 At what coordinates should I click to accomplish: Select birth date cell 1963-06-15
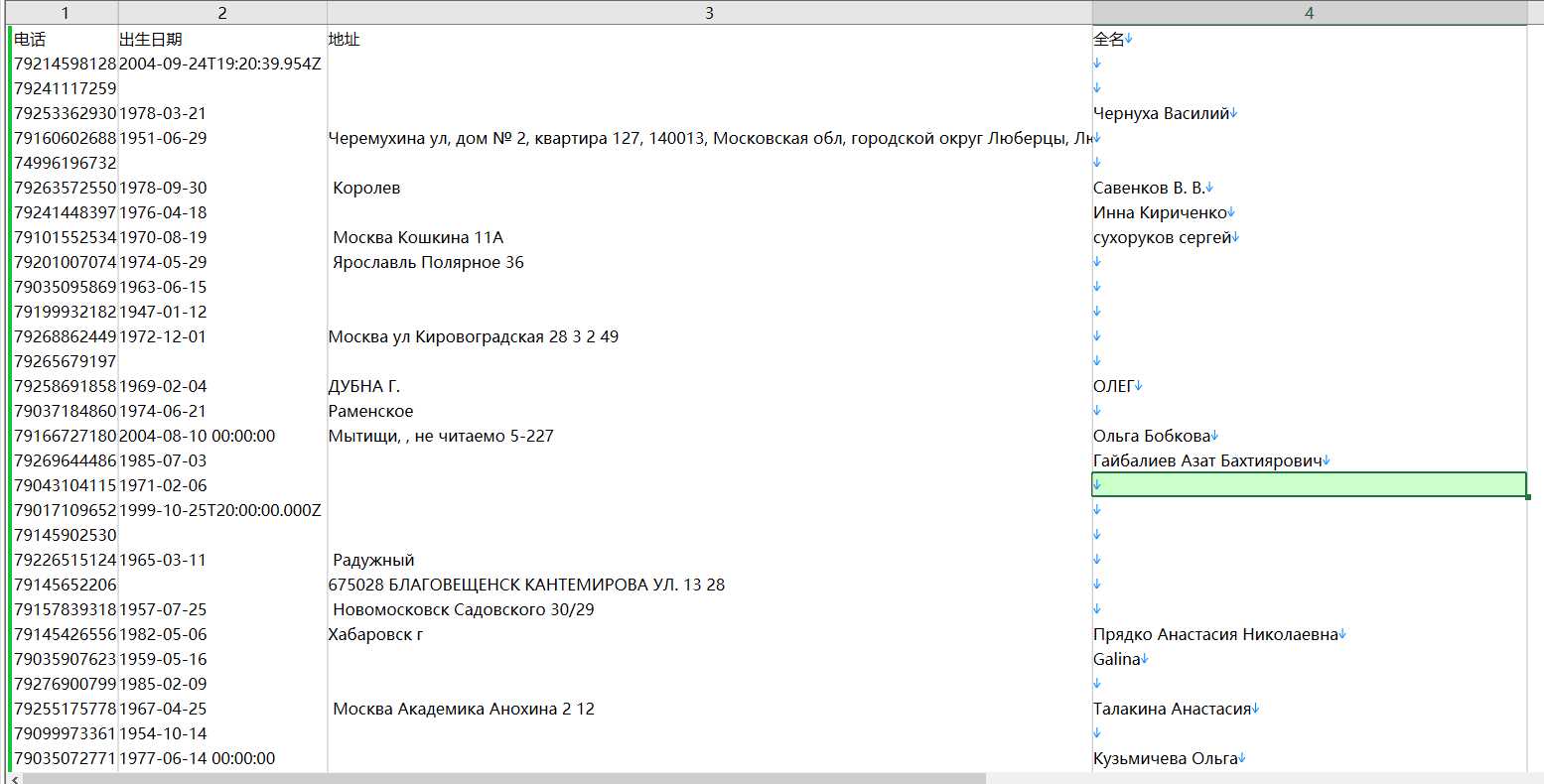(x=222, y=287)
